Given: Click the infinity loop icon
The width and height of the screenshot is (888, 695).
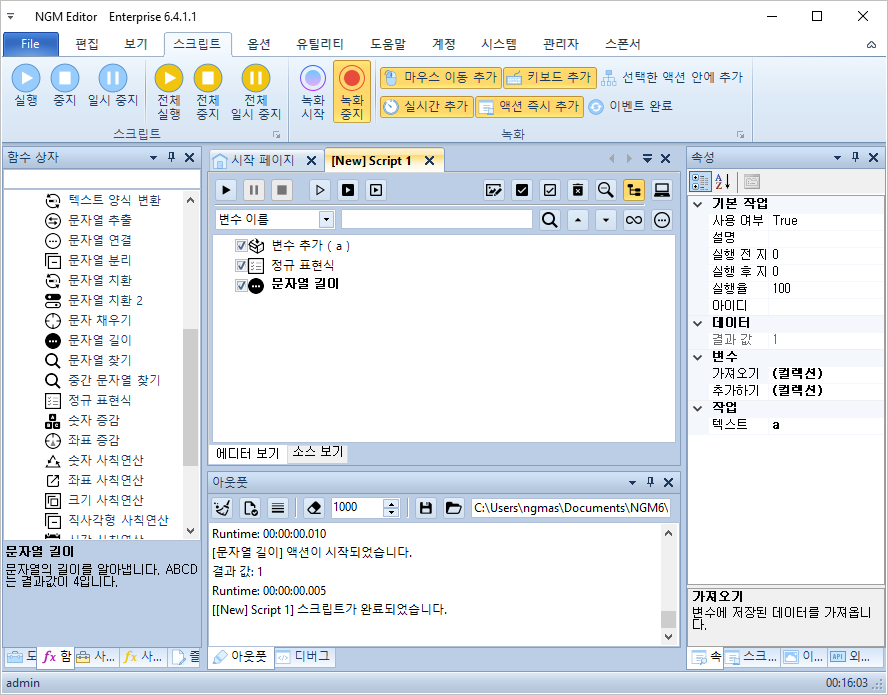Looking at the screenshot, I should click(x=634, y=220).
